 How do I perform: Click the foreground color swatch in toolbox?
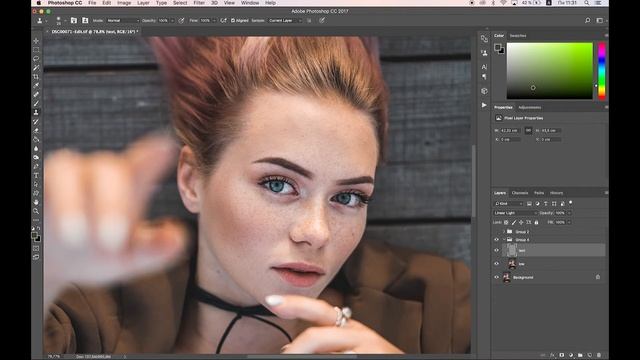(35, 236)
